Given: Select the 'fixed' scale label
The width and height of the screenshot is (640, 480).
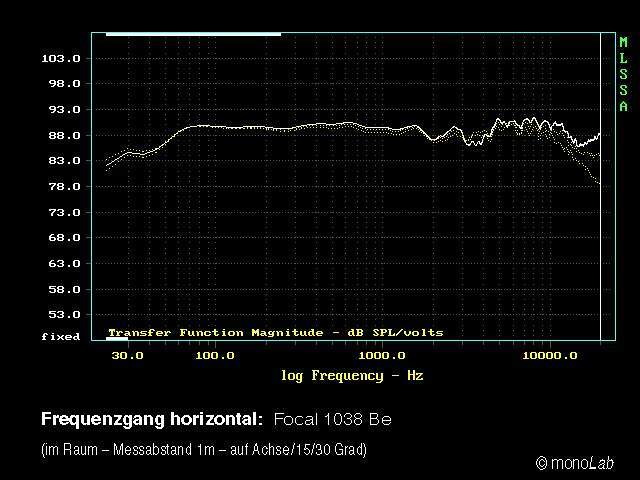Looking at the screenshot, I should pyautogui.click(x=60, y=337).
